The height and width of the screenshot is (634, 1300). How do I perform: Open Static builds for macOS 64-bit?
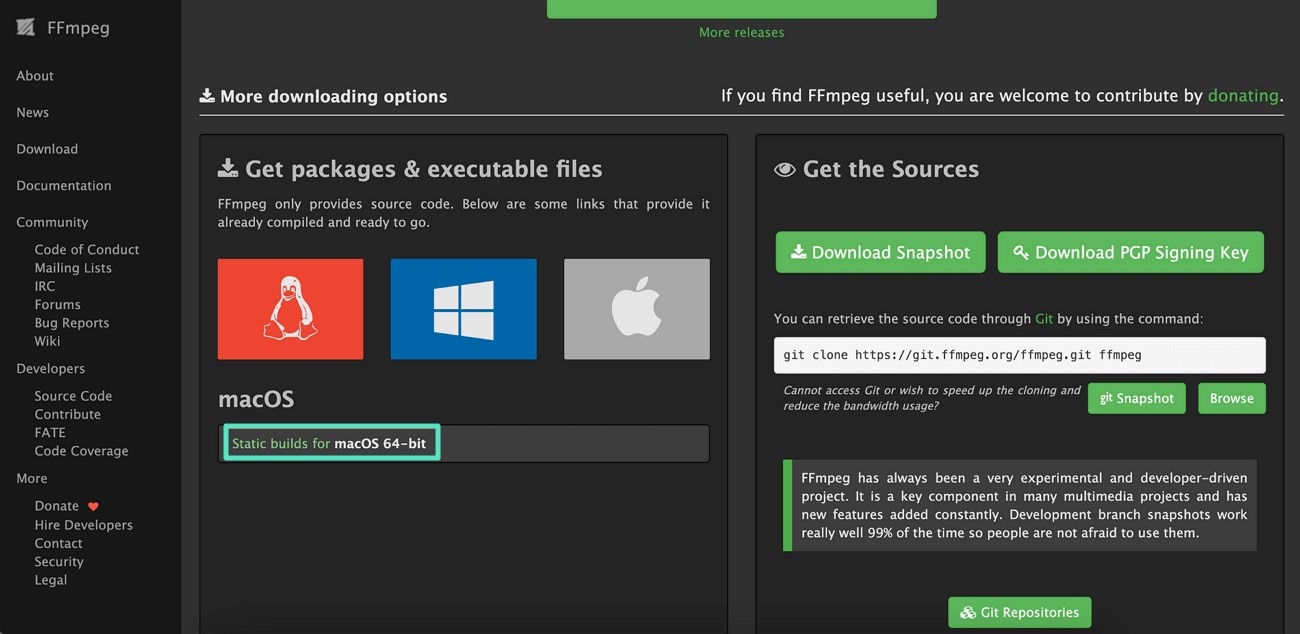331,443
